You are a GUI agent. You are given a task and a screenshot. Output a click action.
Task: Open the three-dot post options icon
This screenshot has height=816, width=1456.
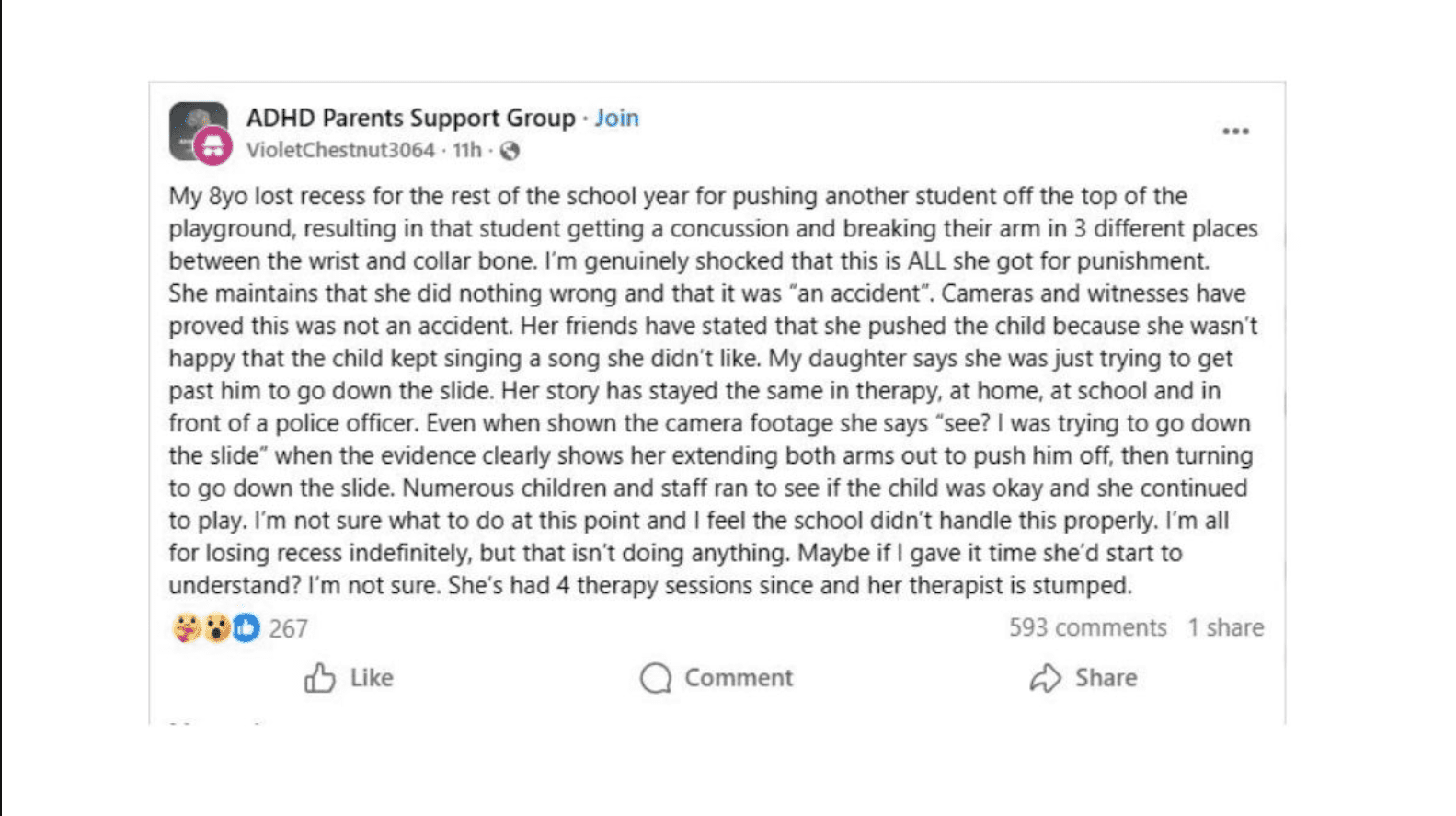click(x=1237, y=129)
